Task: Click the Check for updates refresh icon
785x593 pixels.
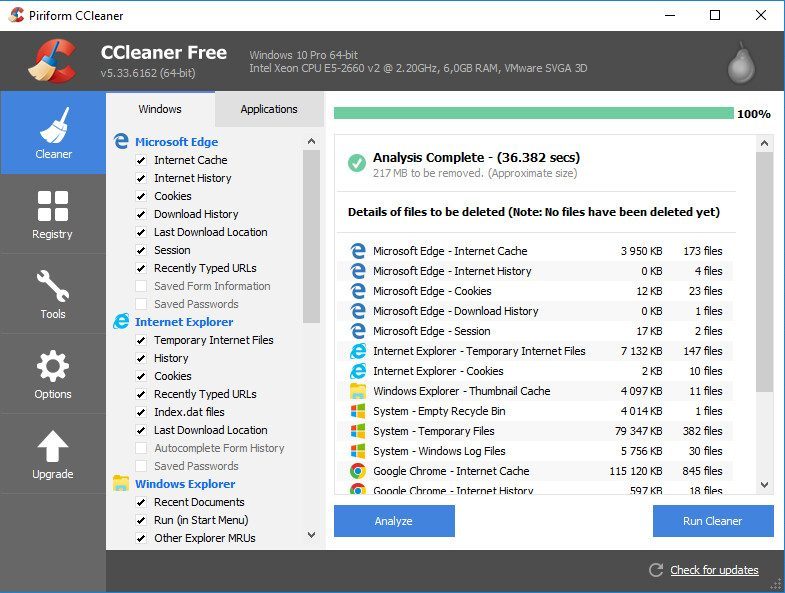Action: (656, 570)
